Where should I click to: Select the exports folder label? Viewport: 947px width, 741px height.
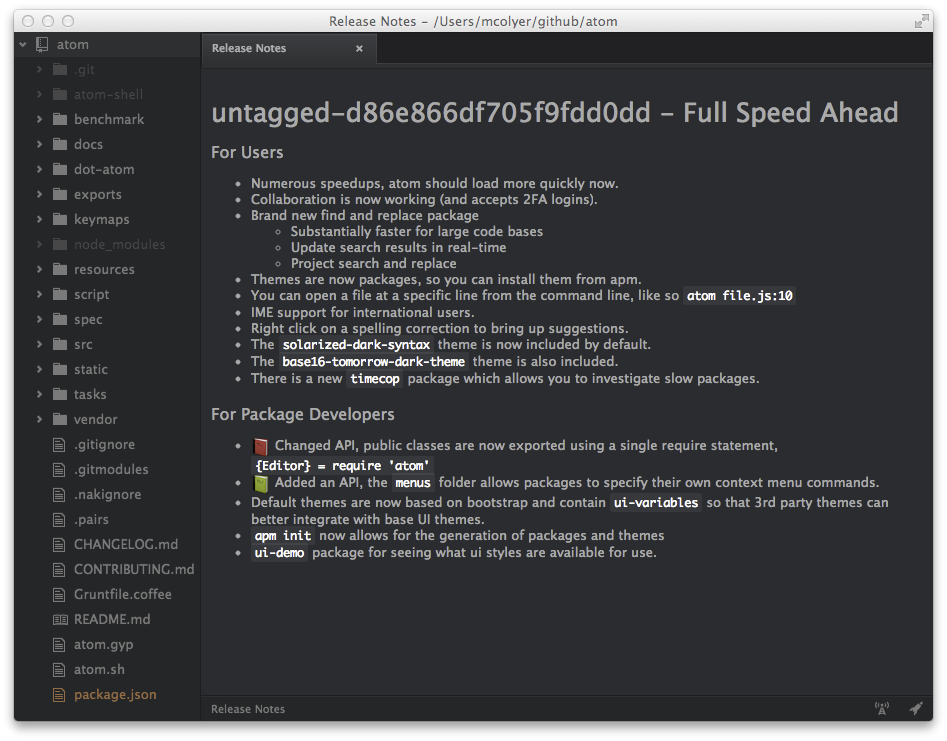coord(98,194)
